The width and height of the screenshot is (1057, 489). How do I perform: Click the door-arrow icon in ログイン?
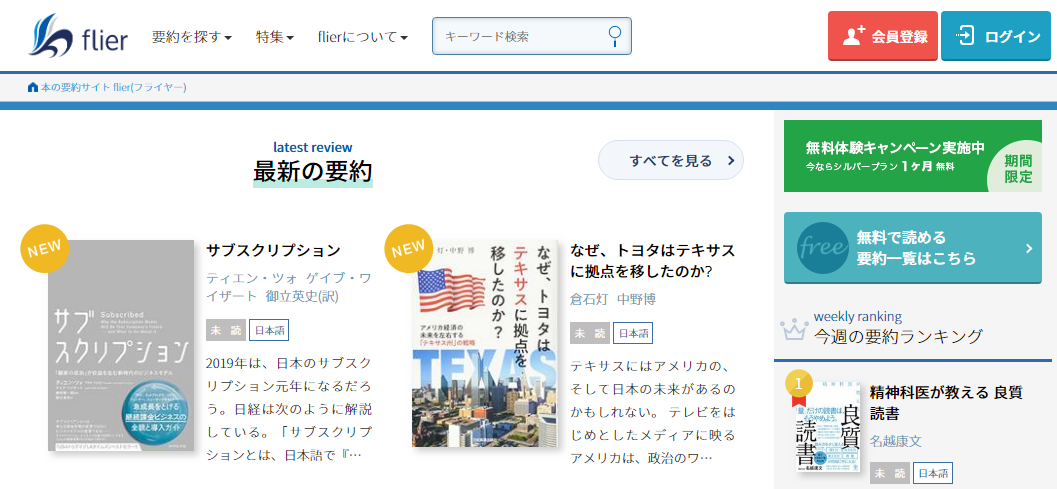pyautogui.click(x=965, y=35)
